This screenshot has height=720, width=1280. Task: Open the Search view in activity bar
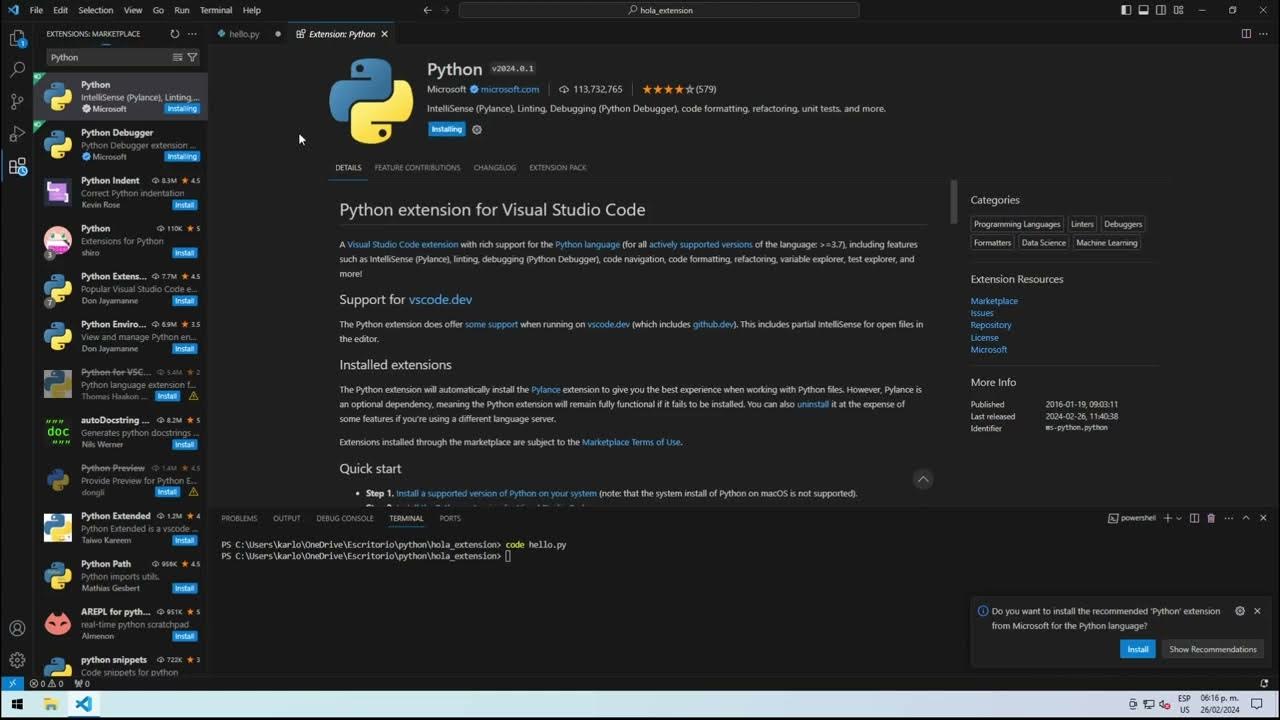[17, 70]
